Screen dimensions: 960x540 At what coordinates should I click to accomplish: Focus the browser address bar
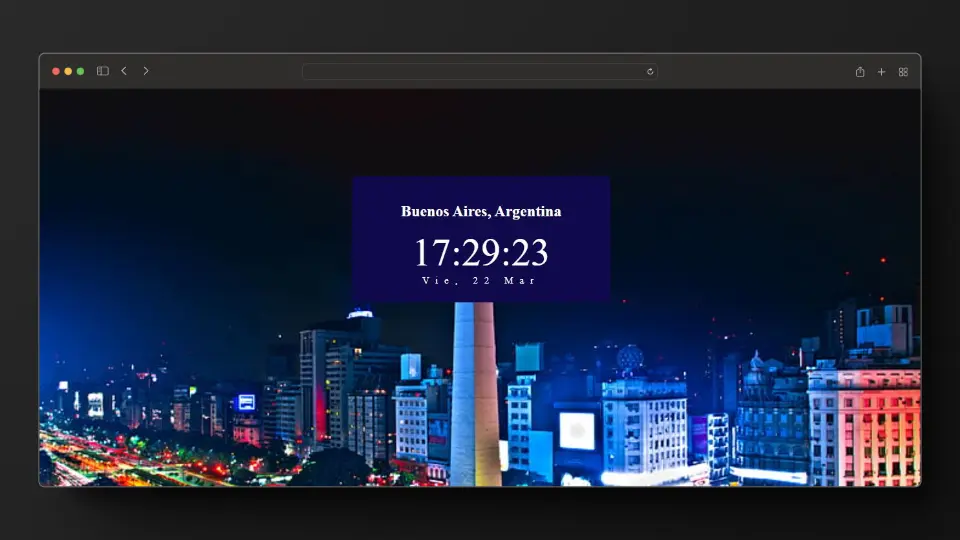point(480,72)
